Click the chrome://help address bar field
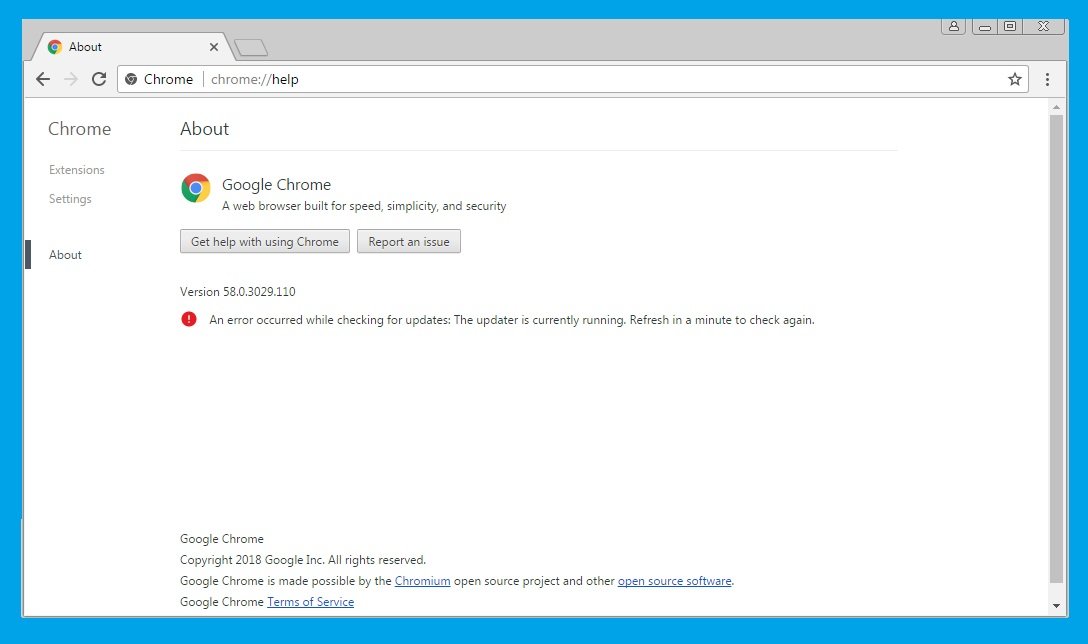The height and width of the screenshot is (644, 1088). (x=572, y=79)
